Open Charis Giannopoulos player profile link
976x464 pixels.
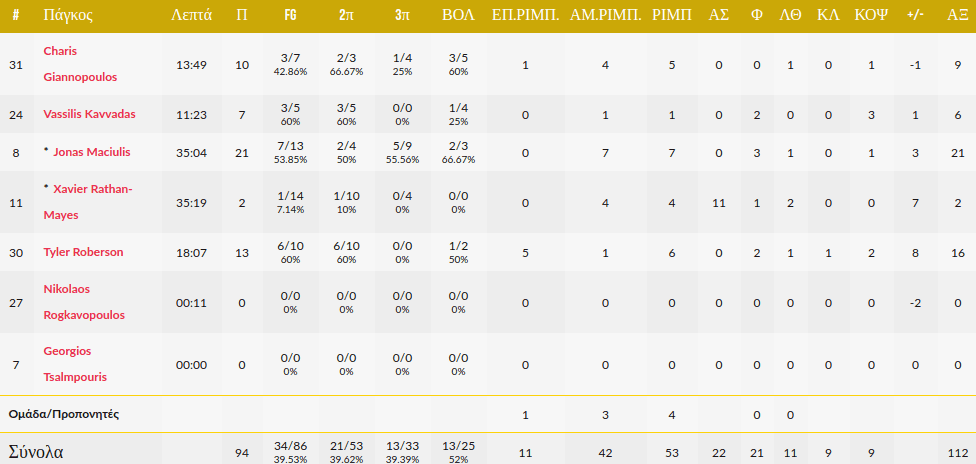(77, 63)
